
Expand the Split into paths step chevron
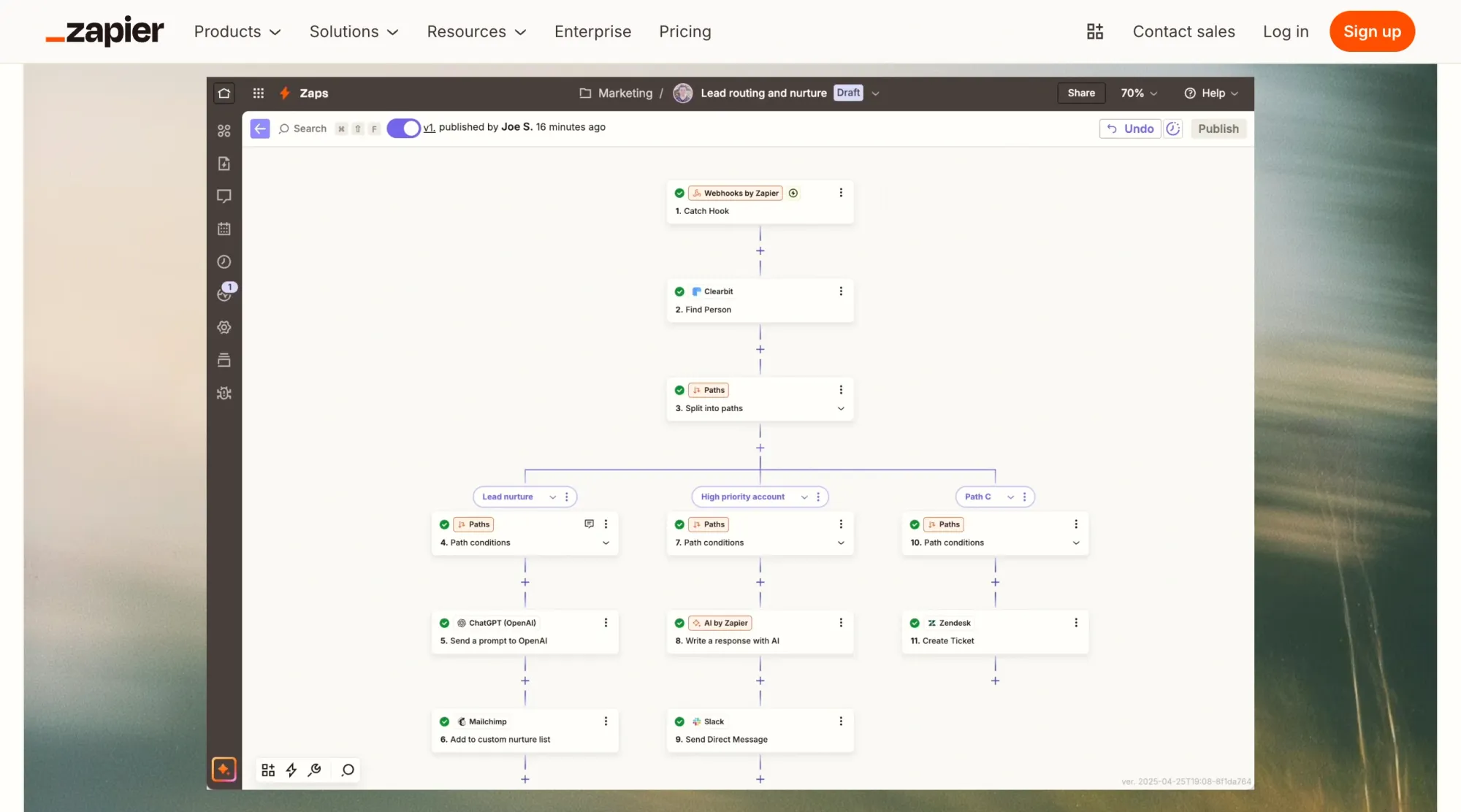coord(841,408)
